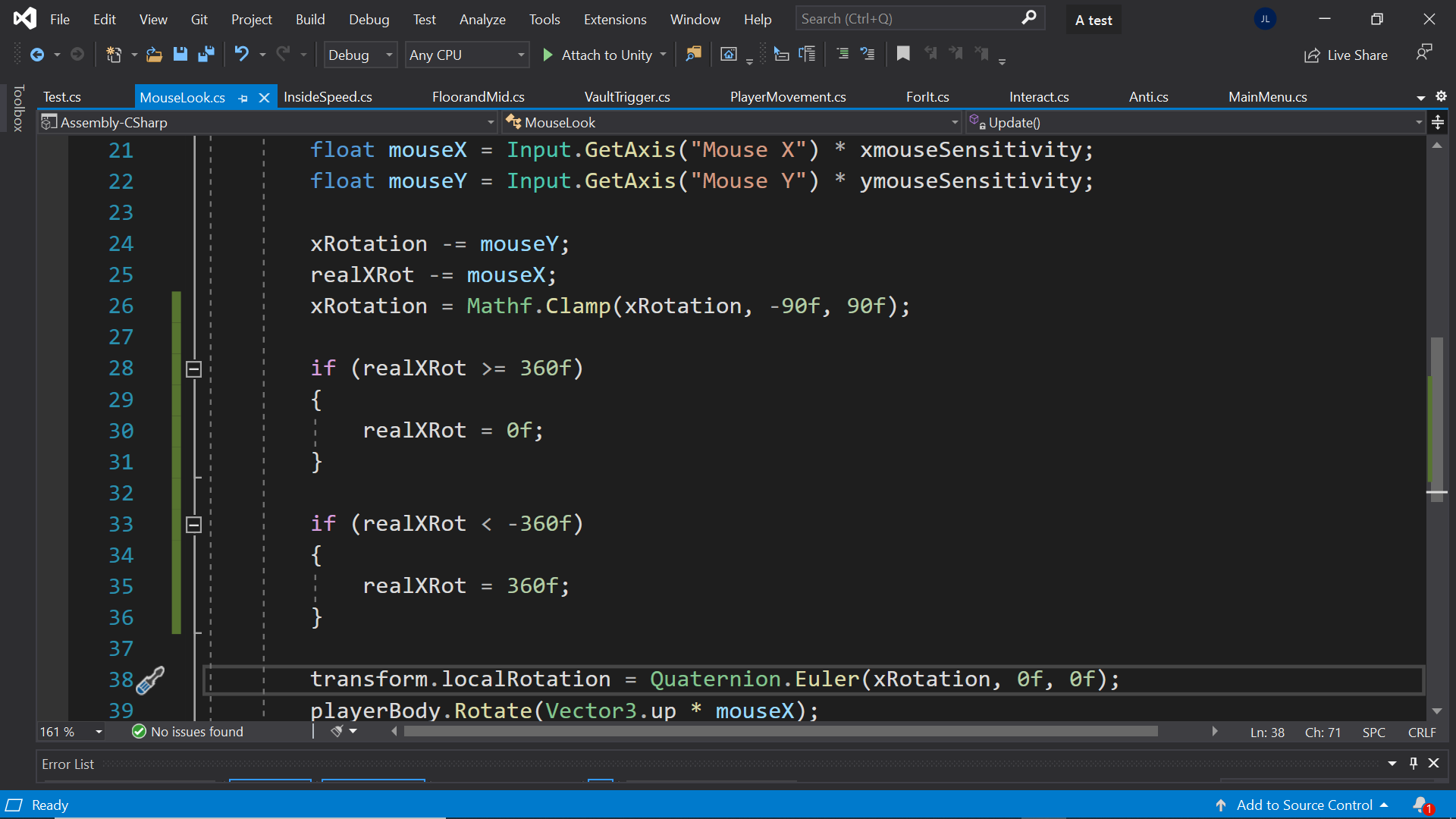Click the scroll right arrow of editor
The height and width of the screenshot is (819, 1456).
pos(1214,731)
